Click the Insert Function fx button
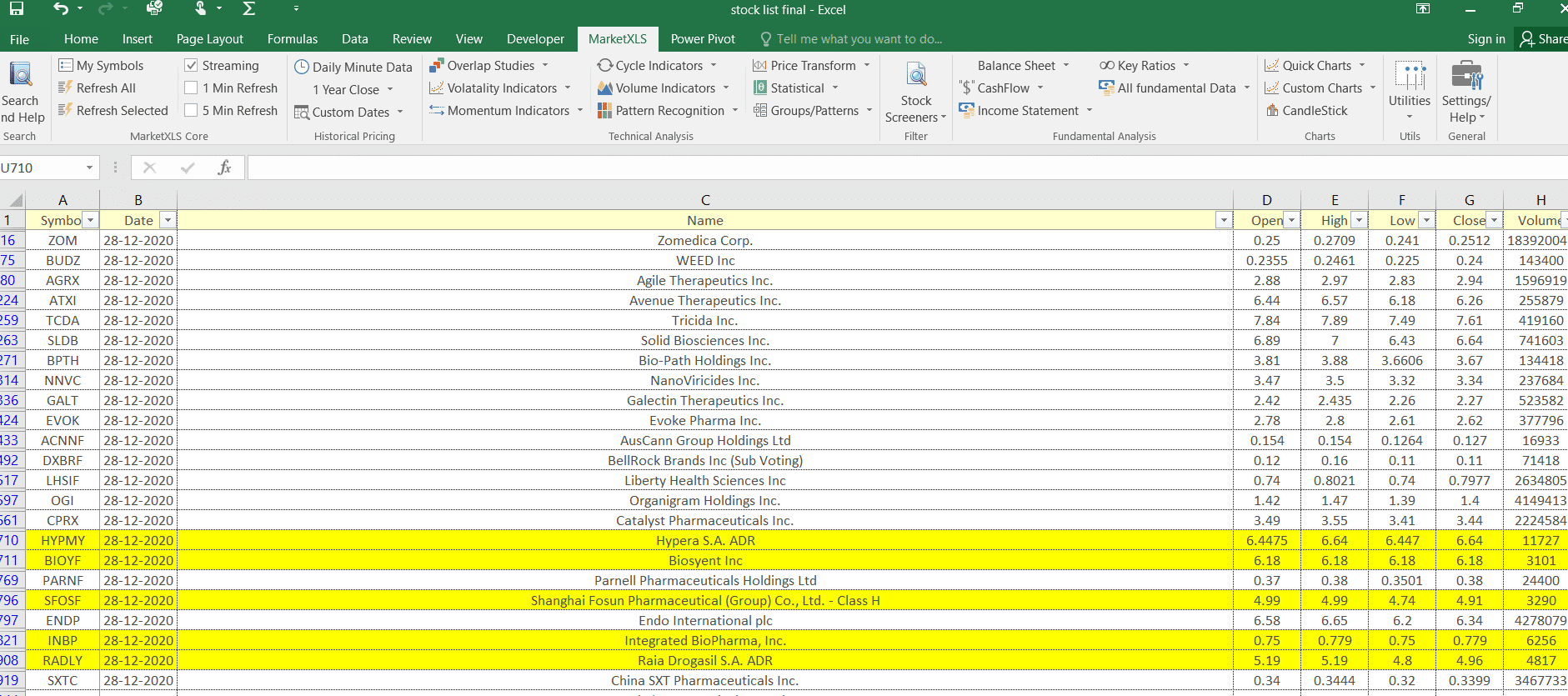This screenshot has width=1568, height=696. click(x=224, y=168)
